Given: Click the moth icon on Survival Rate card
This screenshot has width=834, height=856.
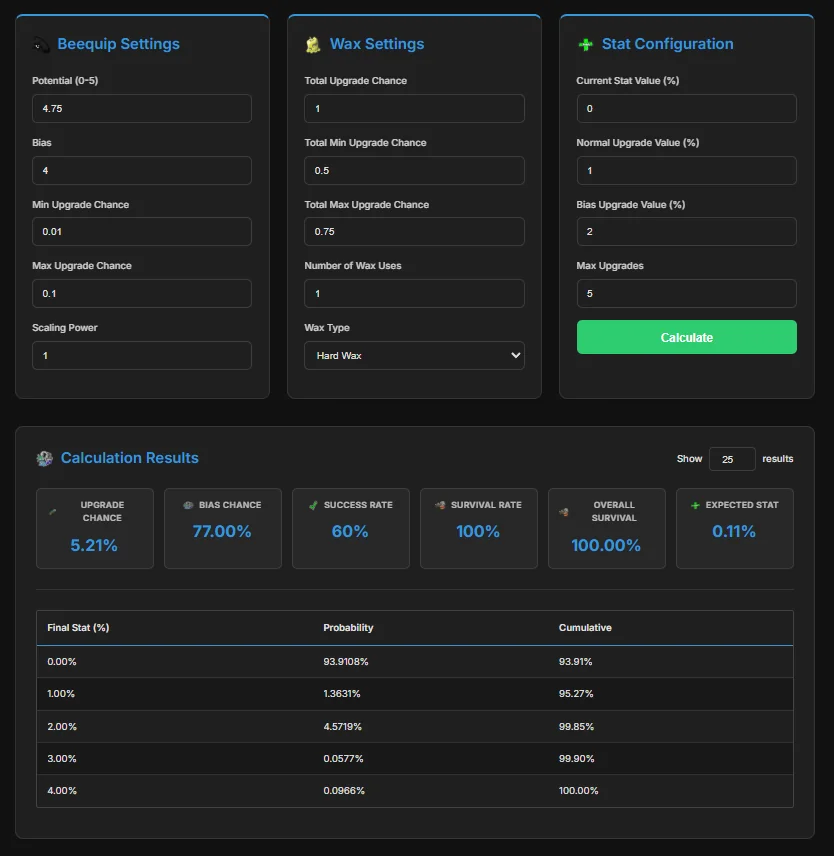Looking at the screenshot, I should click(438, 505).
